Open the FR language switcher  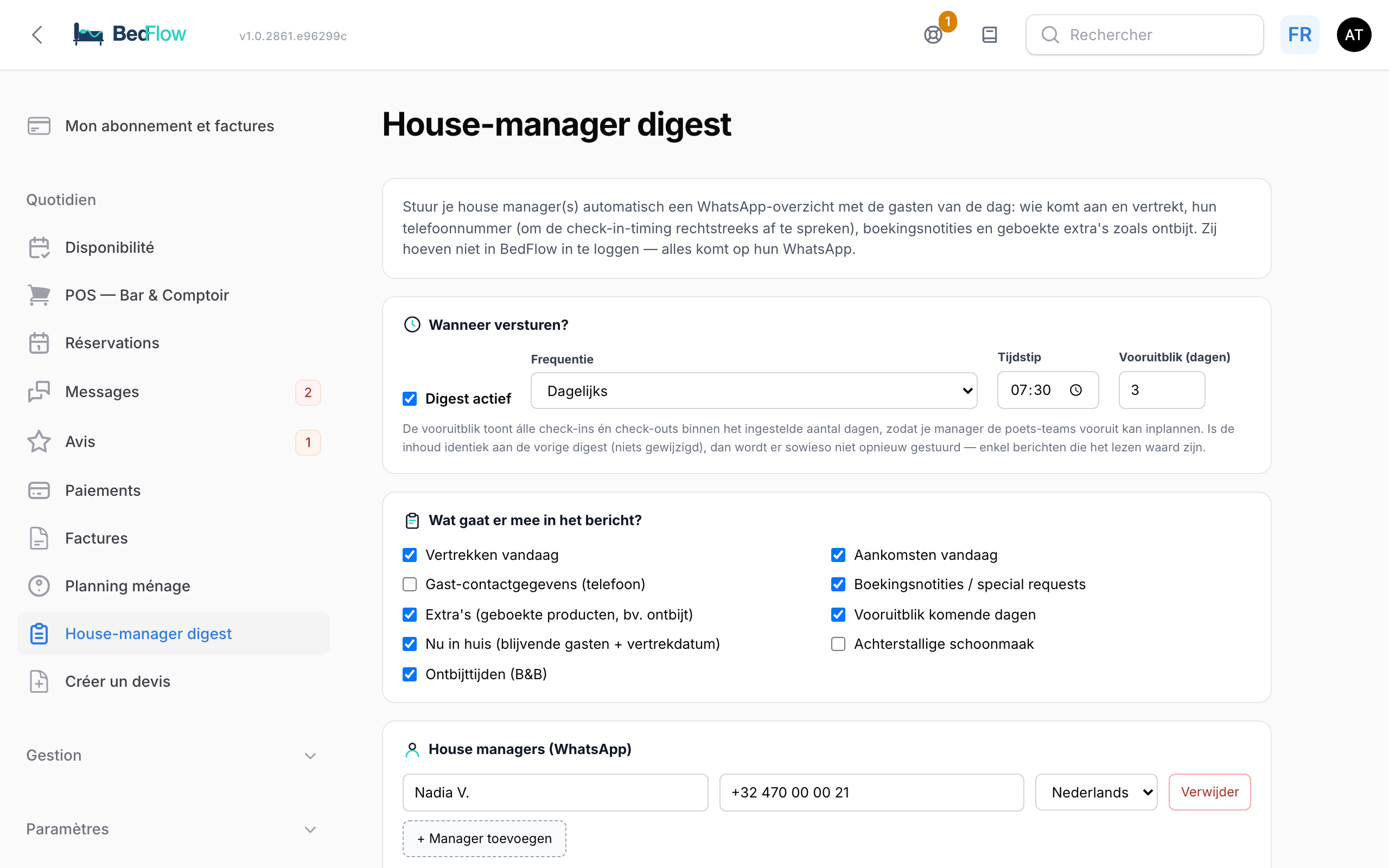(1299, 35)
